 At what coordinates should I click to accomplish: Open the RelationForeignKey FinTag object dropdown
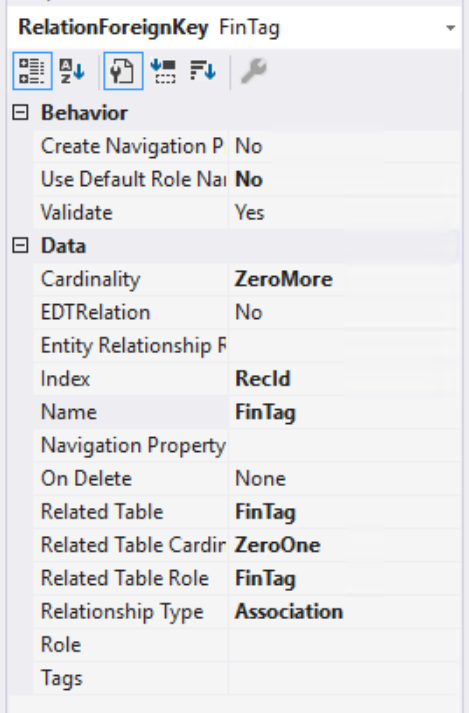pyautogui.click(x=450, y=28)
